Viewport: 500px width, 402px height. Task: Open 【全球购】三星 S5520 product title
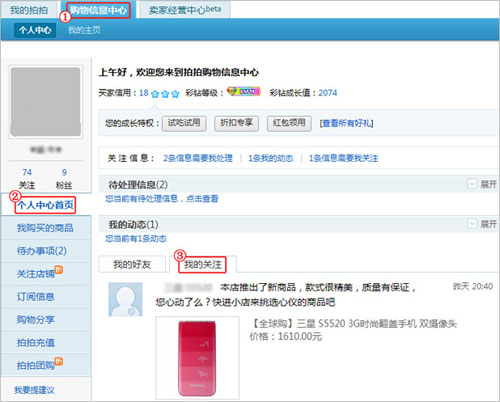(353, 324)
